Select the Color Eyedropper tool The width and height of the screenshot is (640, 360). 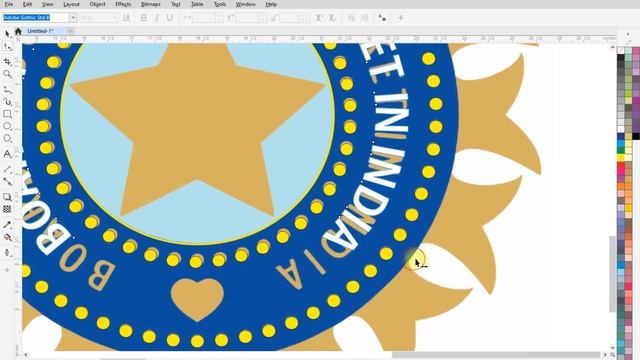click(7, 224)
